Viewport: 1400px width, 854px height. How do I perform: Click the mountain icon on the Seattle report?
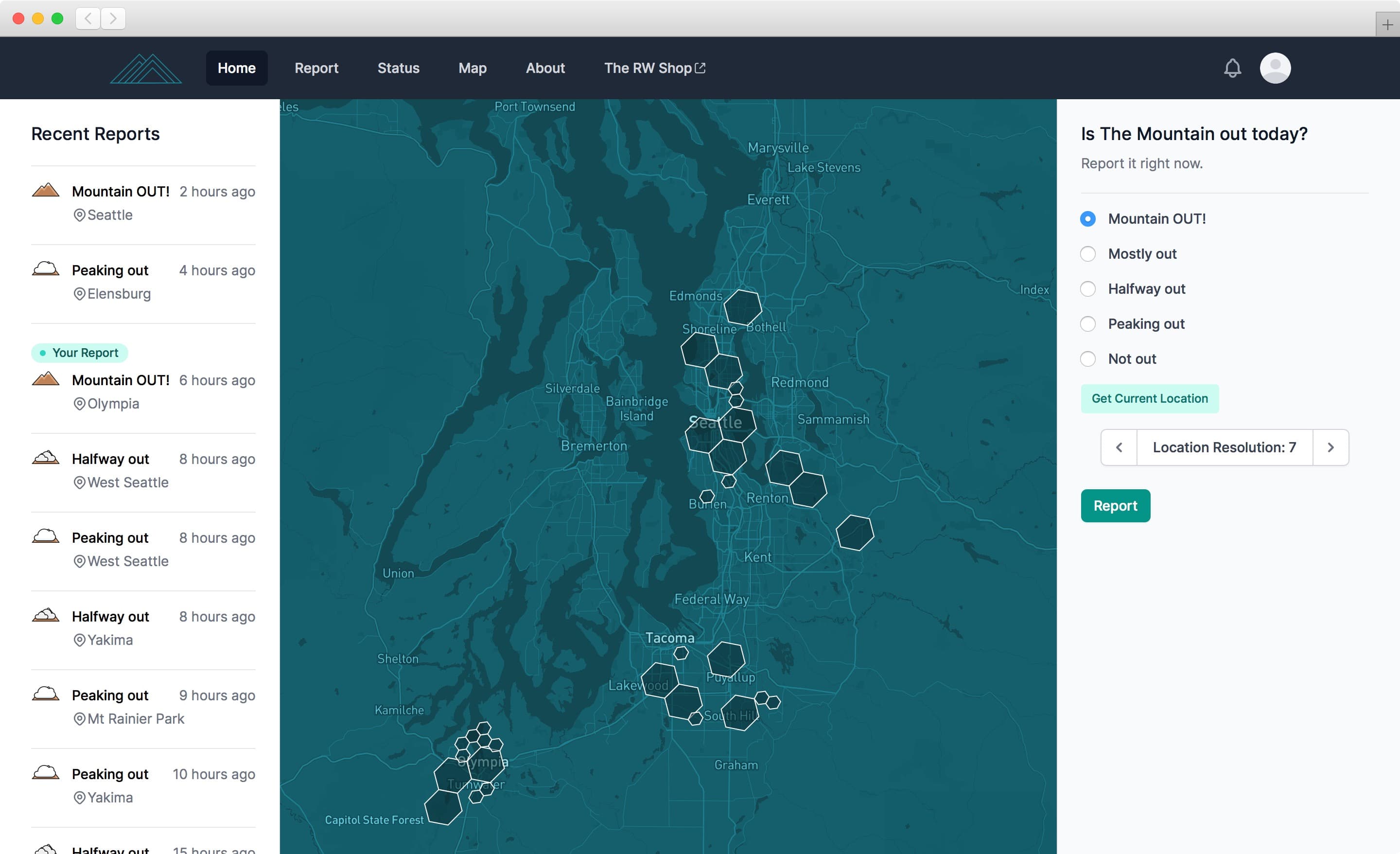(x=46, y=190)
